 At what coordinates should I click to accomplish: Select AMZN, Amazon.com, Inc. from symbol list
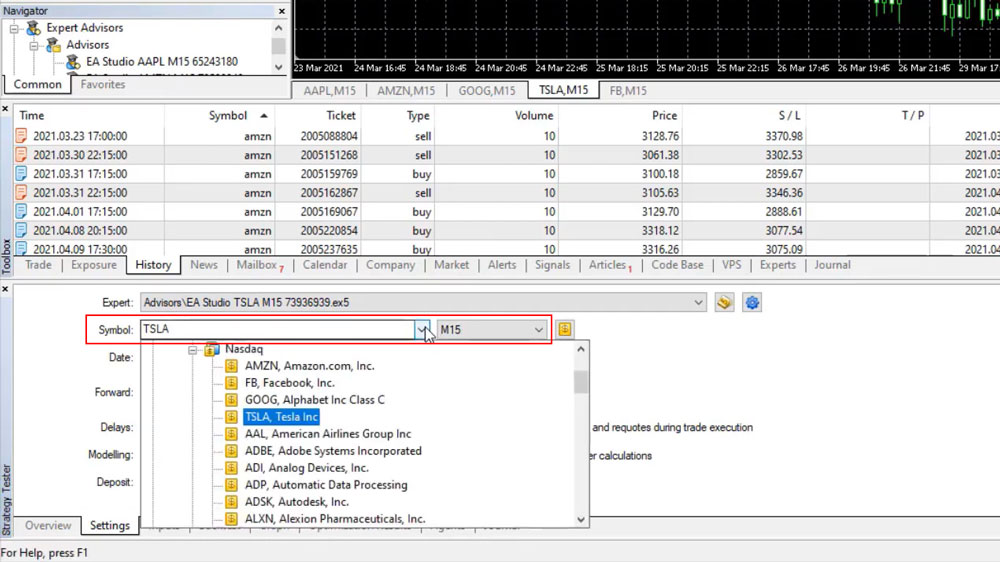coord(310,366)
